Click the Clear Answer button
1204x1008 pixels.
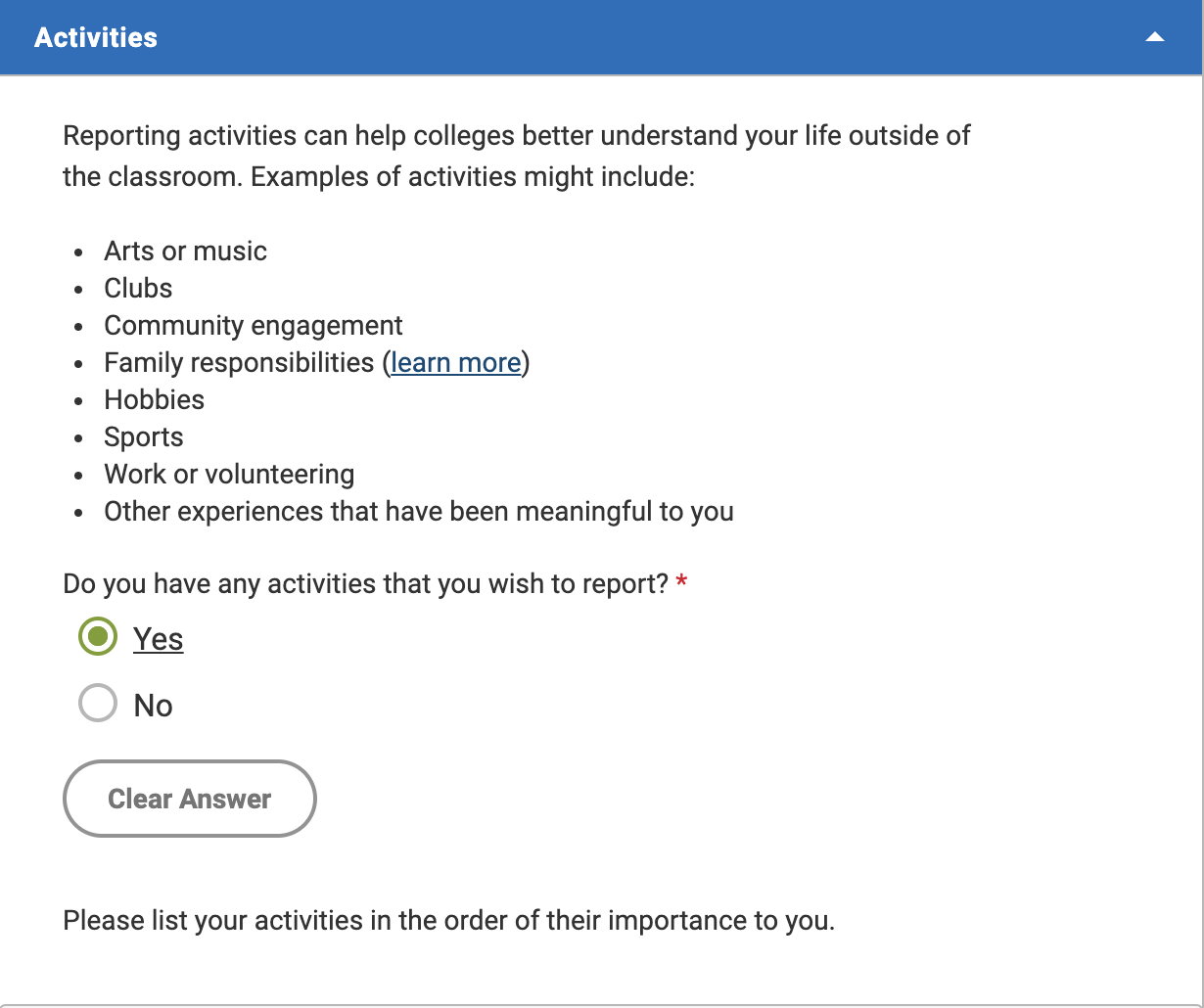point(190,799)
